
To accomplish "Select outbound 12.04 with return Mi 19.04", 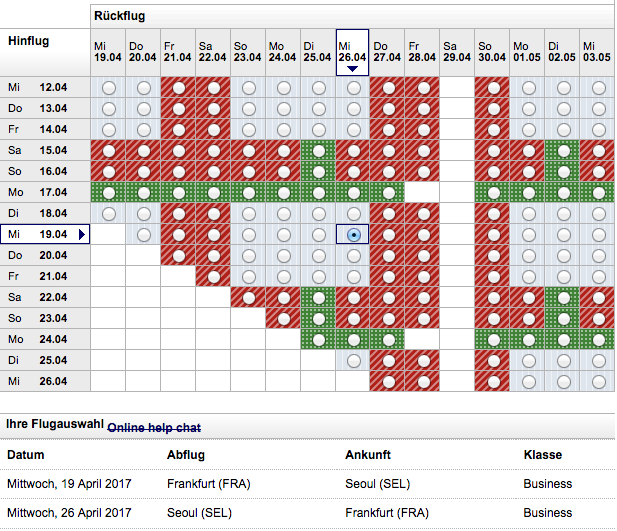I will [x=108, y=88].
